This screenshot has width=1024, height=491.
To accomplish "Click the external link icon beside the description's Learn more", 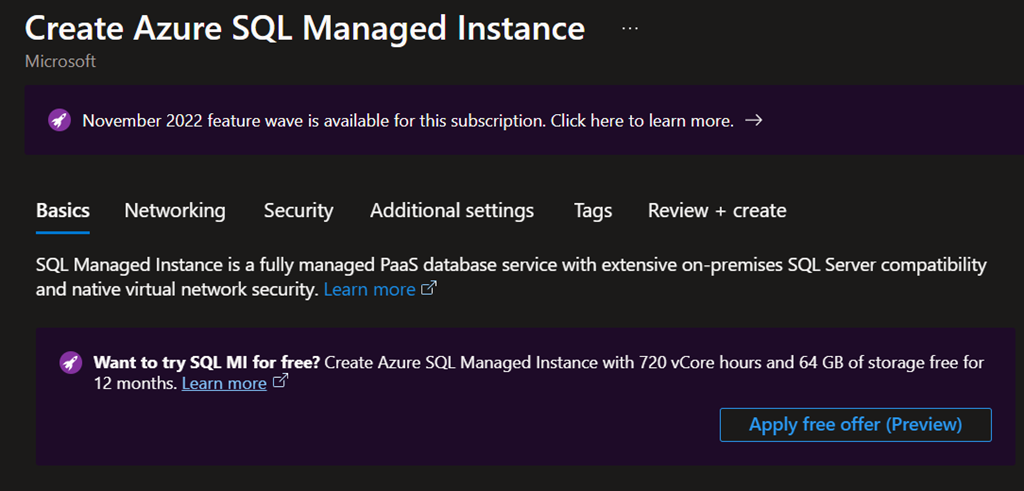I will [x=430, y=289].
